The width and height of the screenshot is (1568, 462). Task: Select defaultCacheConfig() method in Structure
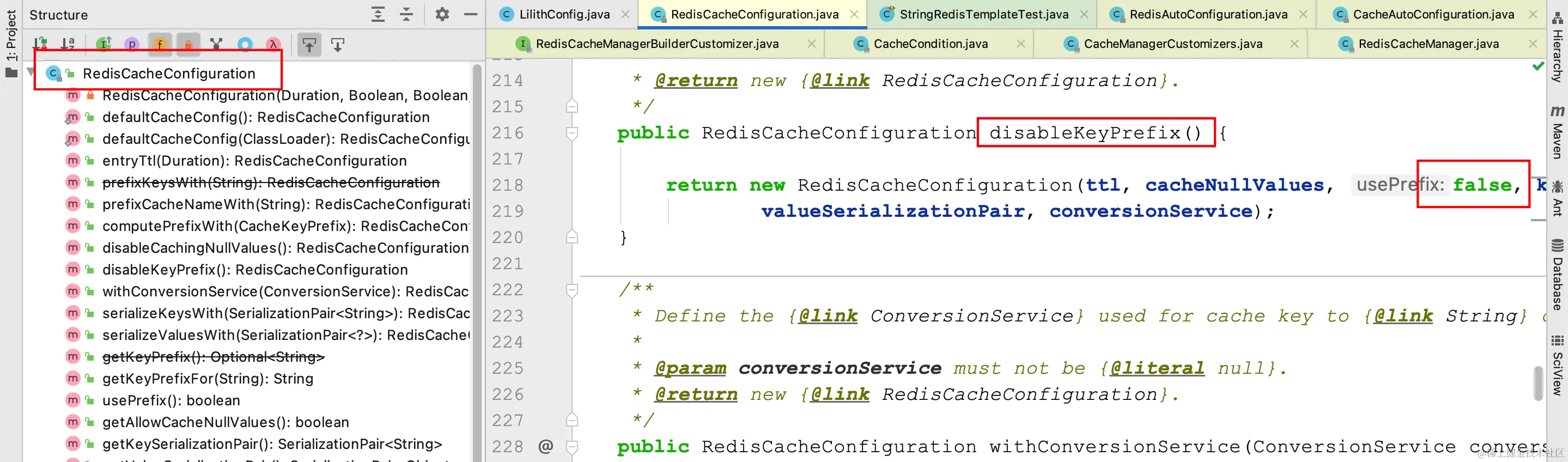(x=266, y=117)
